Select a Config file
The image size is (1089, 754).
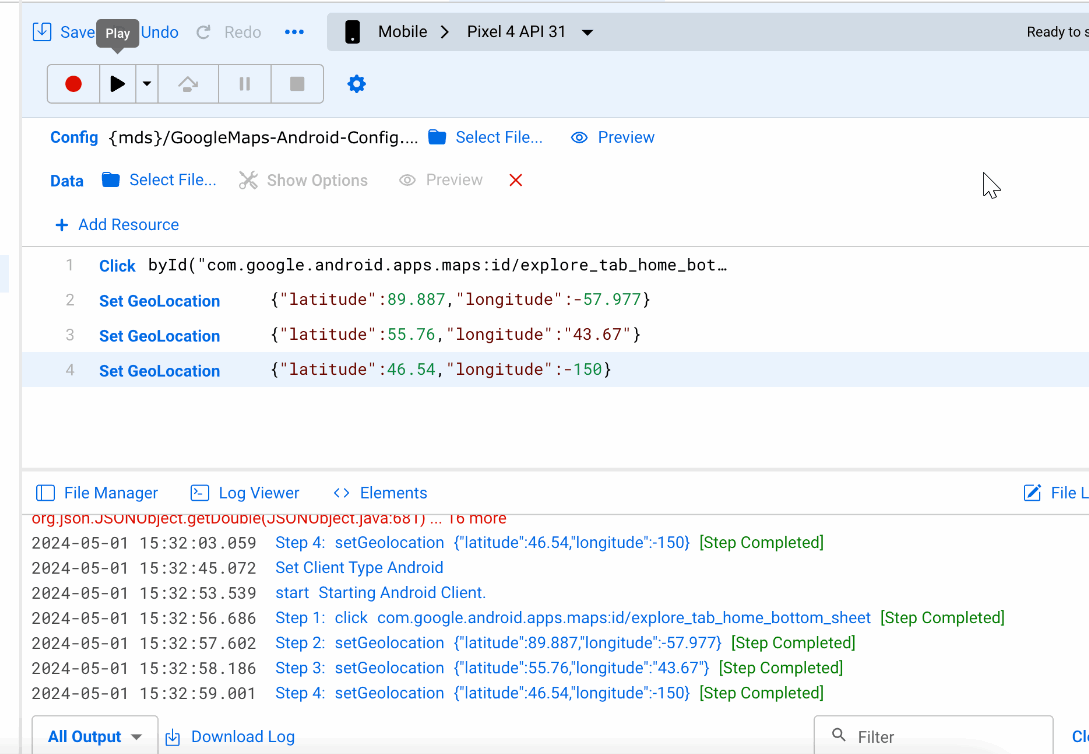click(485, 137)
